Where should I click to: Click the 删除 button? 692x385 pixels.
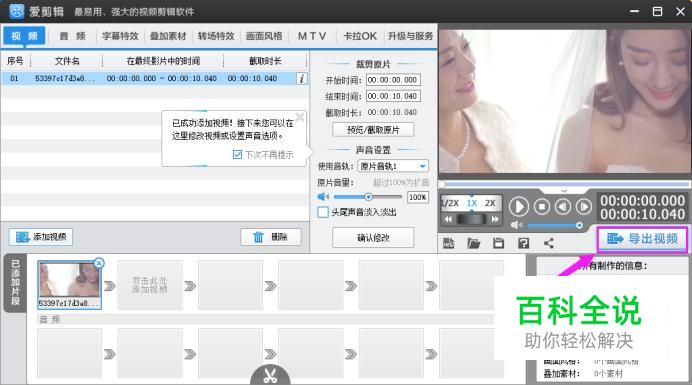click(271, 237)
